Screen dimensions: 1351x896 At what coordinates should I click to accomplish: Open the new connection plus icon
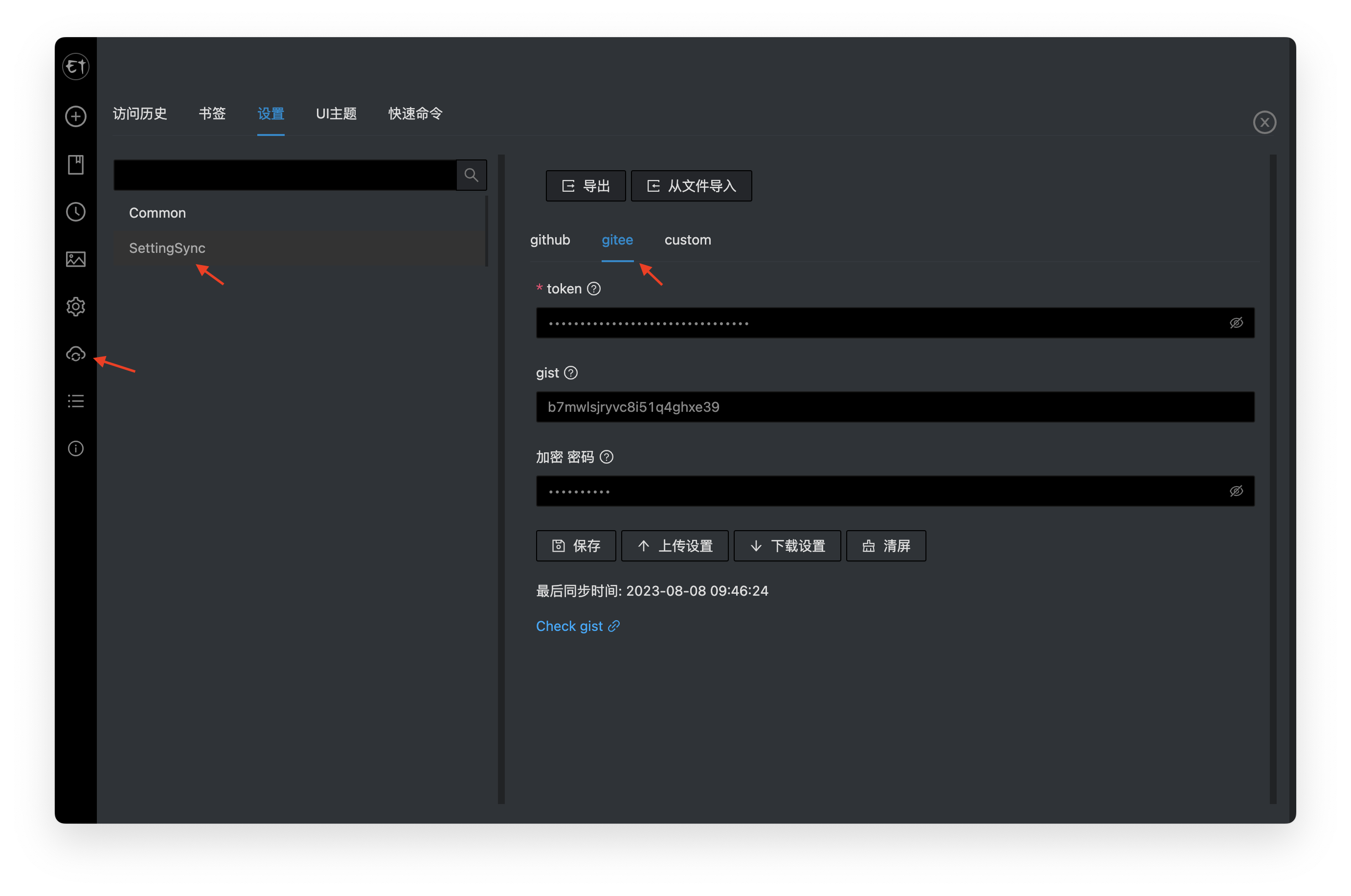75,116
